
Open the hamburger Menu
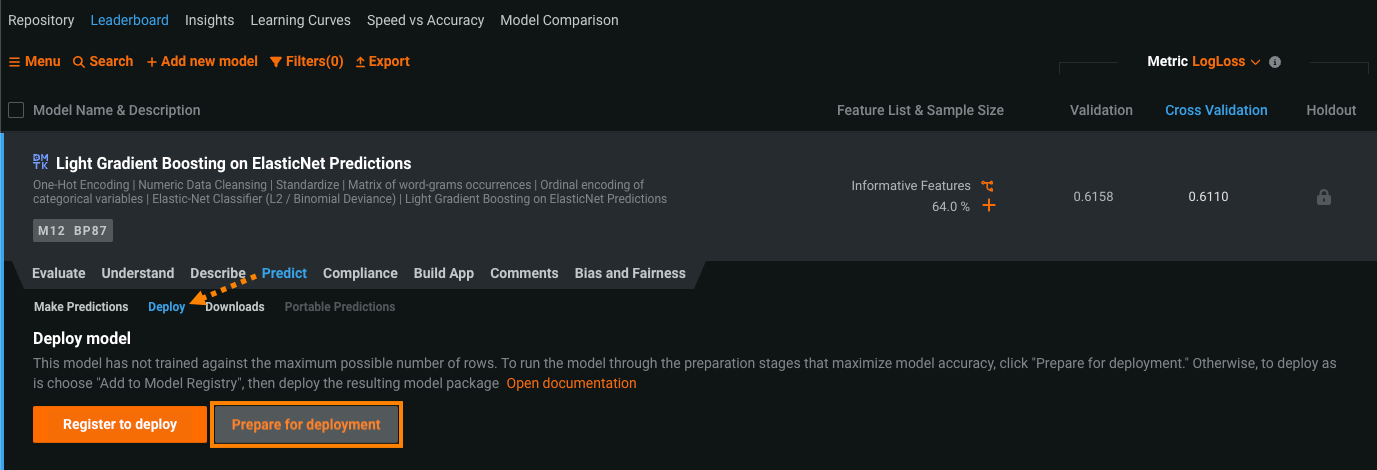tap(35, 61)
